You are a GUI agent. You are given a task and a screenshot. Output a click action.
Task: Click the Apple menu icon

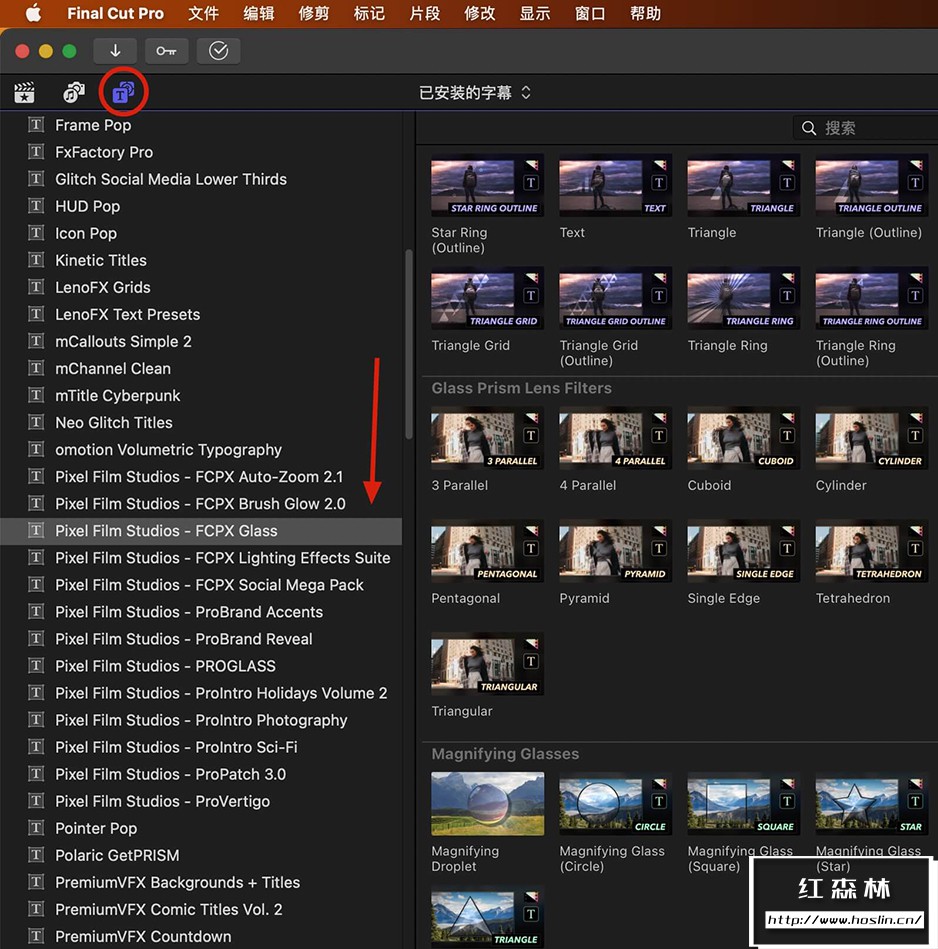coord(33,14)
